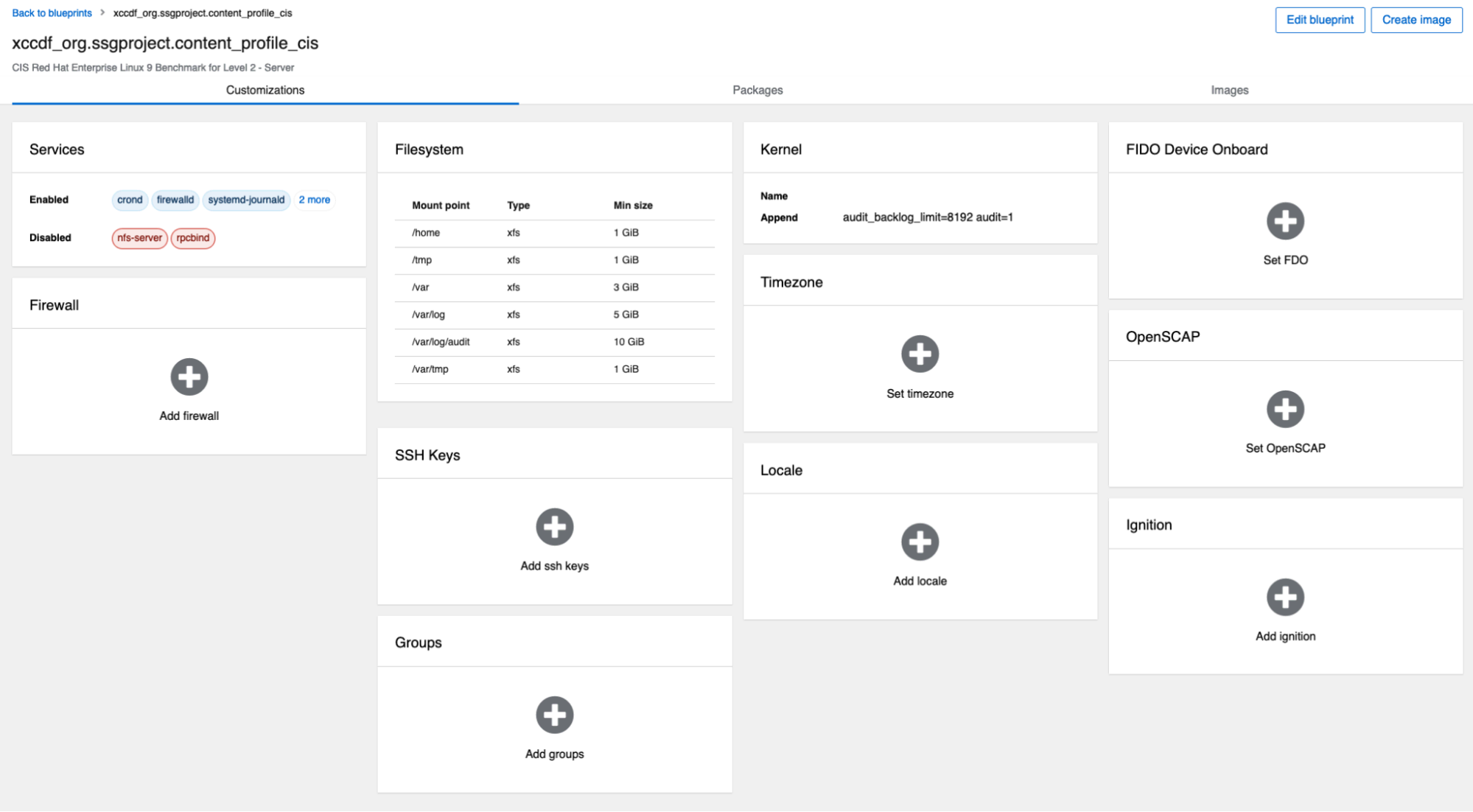Click the Add ssh keys plus icon
Screen dimensions: 1473x812
pos(554,527)
